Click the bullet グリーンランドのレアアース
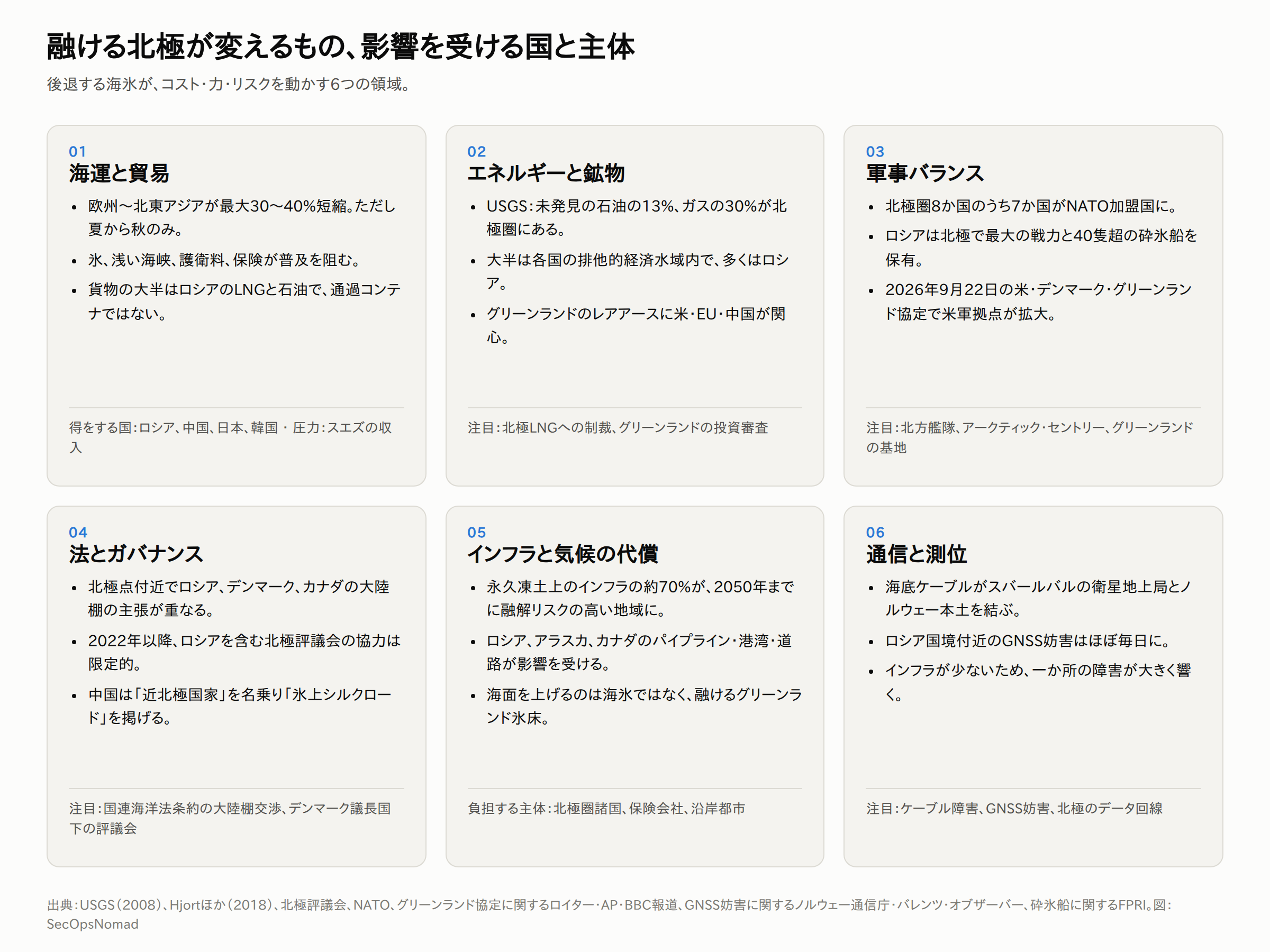 point(636,325)
